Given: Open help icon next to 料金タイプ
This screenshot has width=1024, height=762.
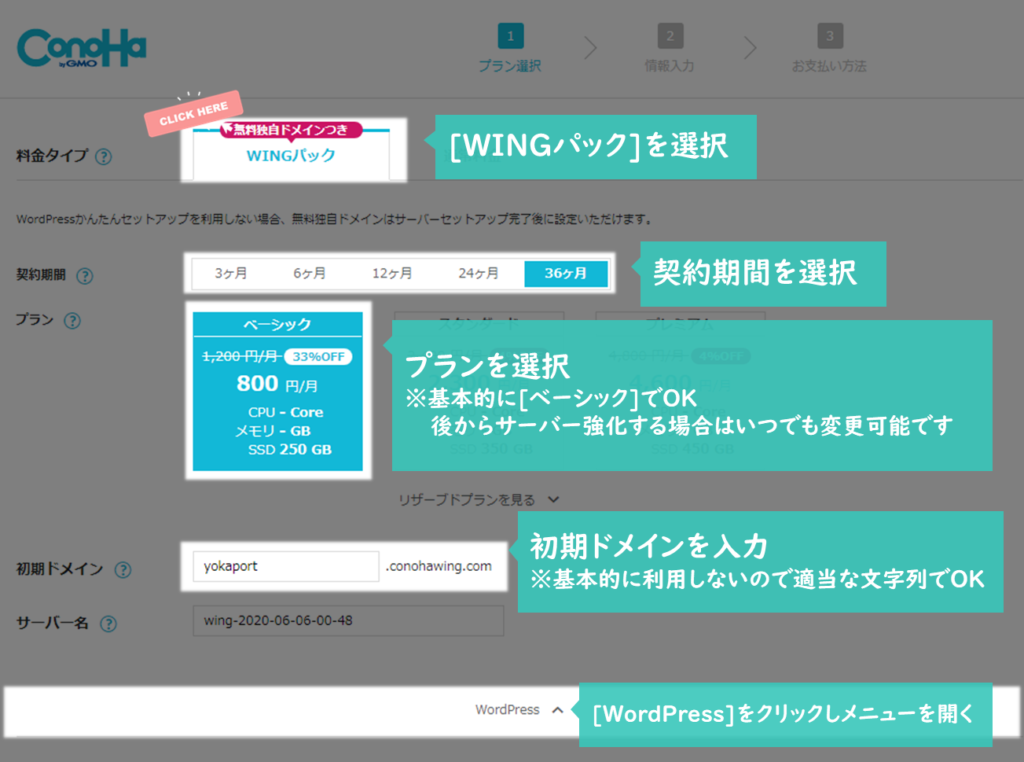Looking at the screenshot, I should [103, 157].
